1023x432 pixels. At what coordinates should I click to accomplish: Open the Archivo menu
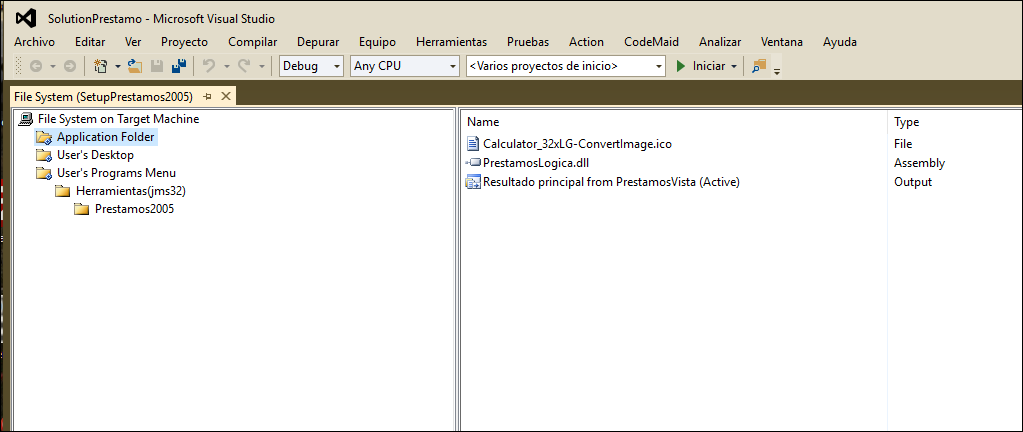(35, 42)
